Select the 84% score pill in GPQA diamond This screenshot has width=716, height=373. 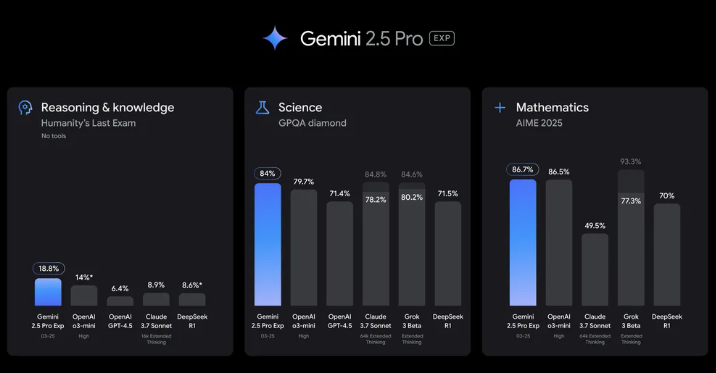267,173
